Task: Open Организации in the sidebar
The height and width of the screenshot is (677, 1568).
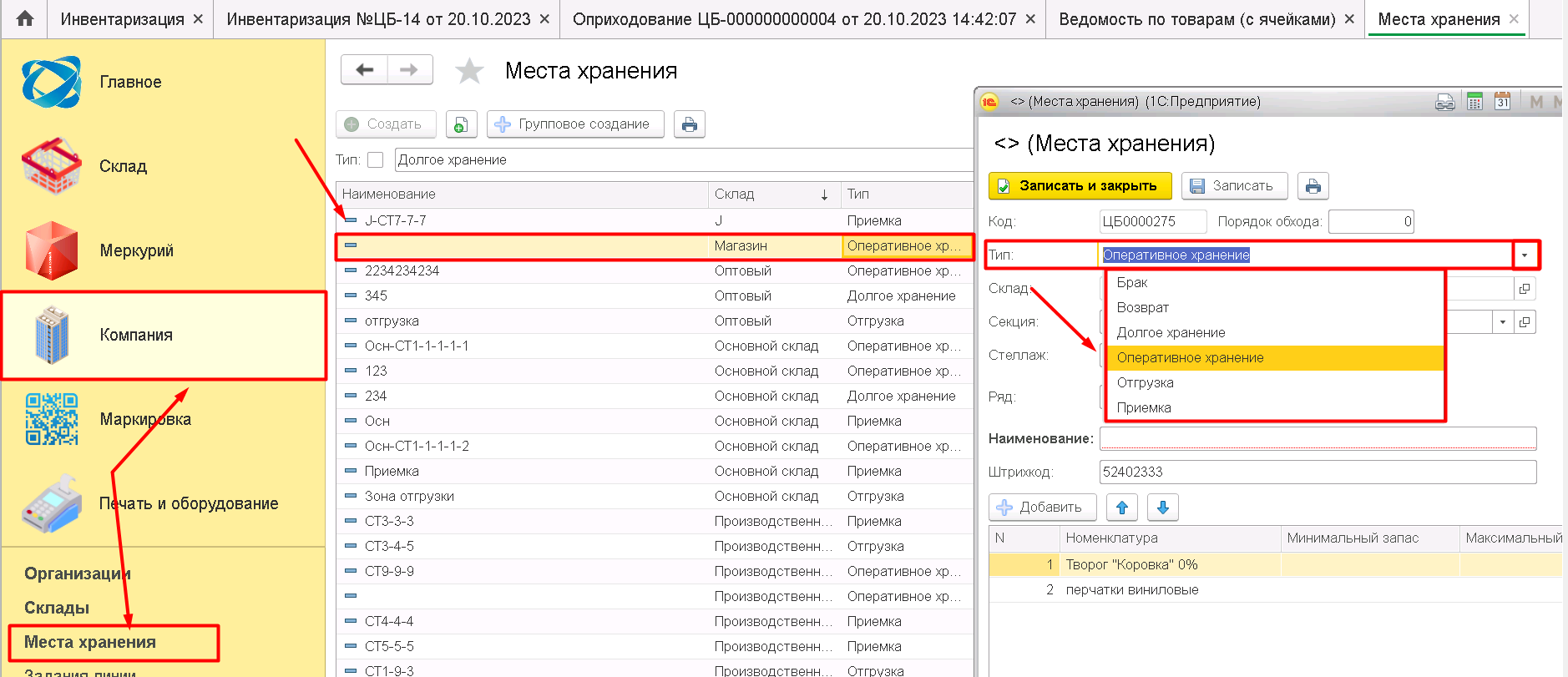Action: click(x=78, y=573)
